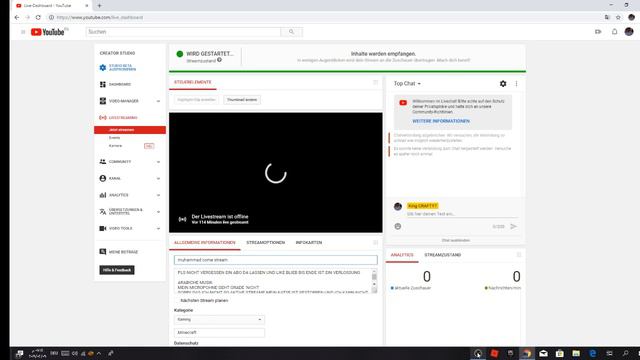Click Hilfe & Feedback button
Image resolution: width=640 pixels, height=360 pixels.
tap(117, 270)
